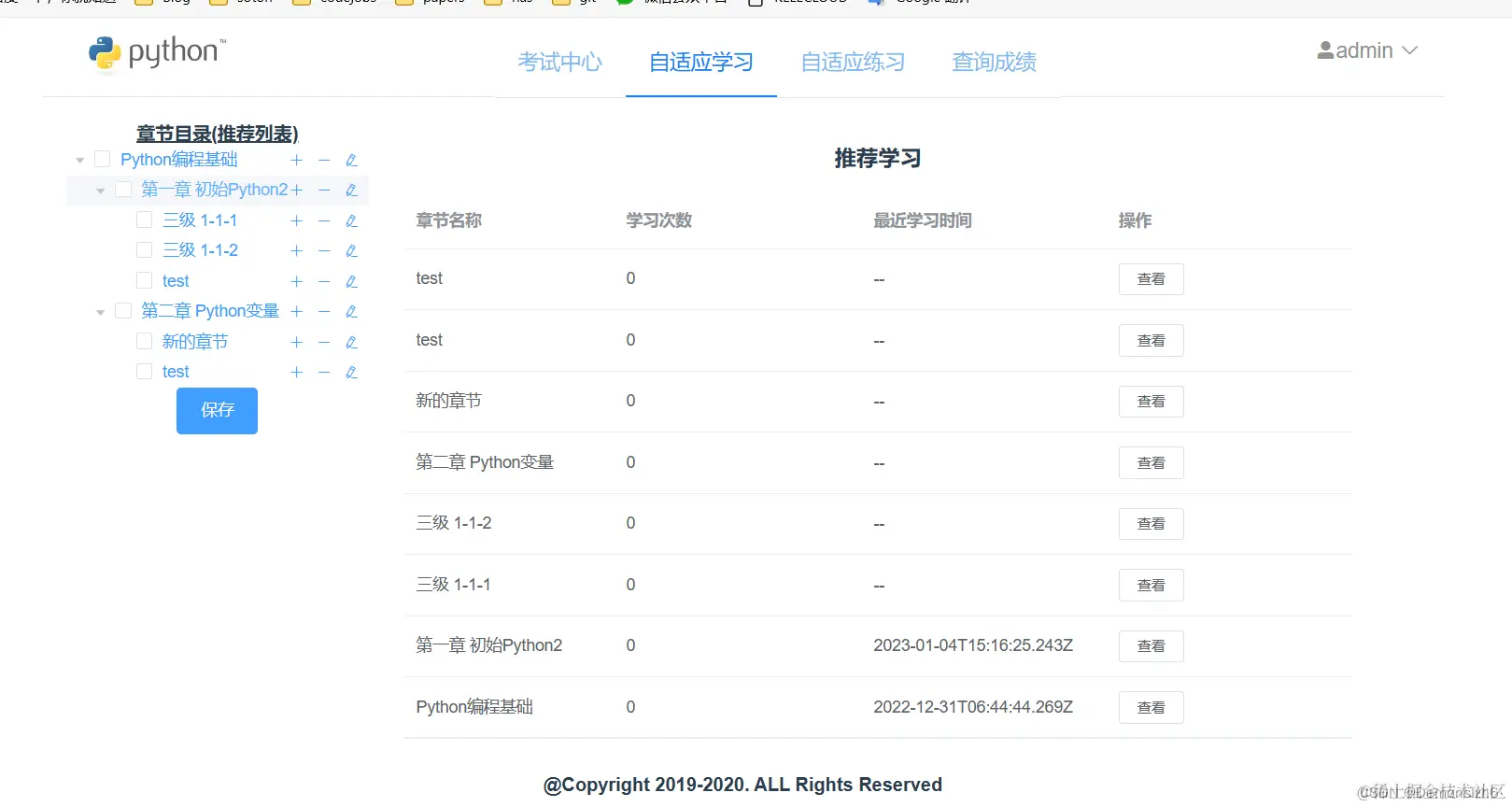Click the 学习次数 column header
Viewport: 1512px width, 807px height.
pos(659,220)
